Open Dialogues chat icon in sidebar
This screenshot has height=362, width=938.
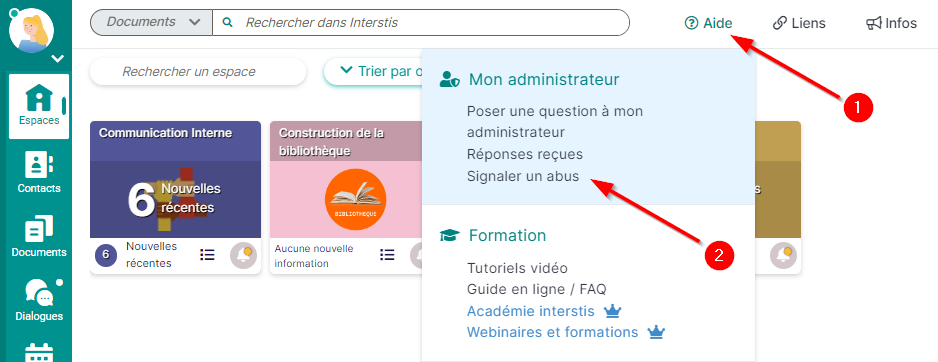39,300
